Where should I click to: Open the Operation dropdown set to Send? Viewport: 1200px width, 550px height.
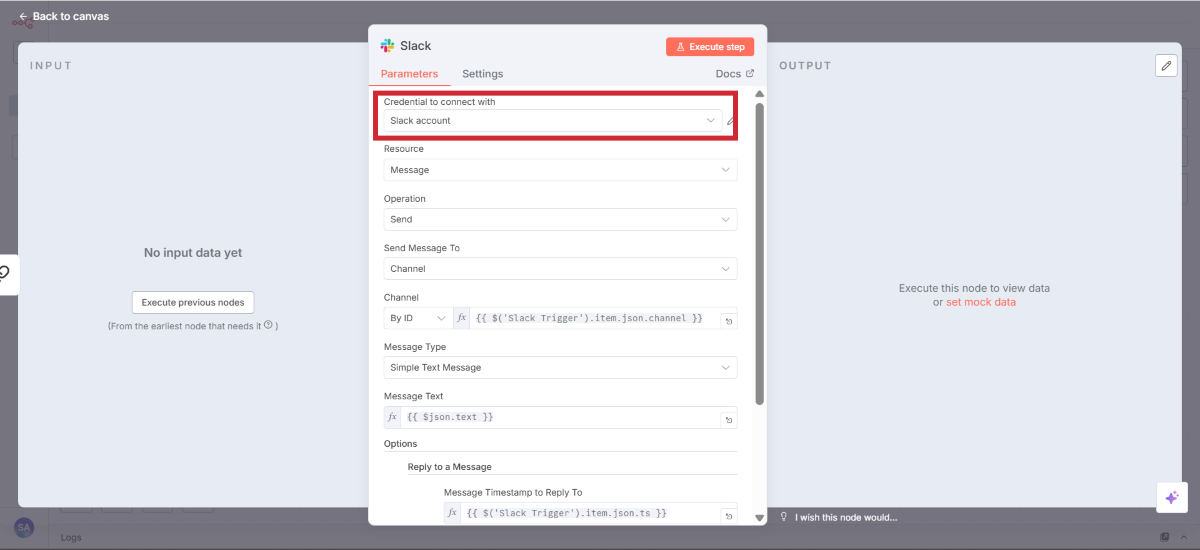point(560,219)
